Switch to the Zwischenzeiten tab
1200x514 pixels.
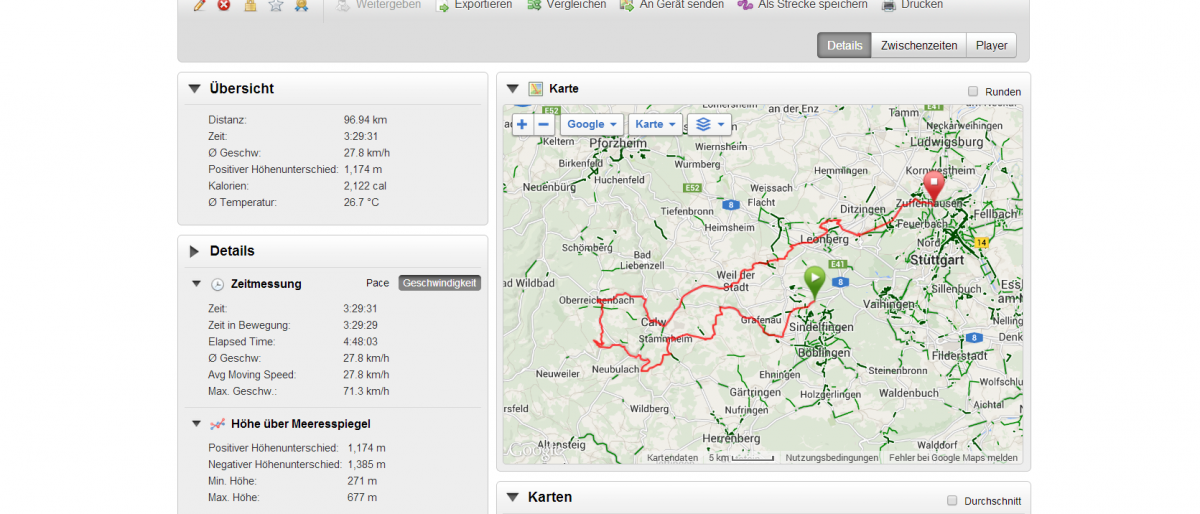tap(918, 45)
